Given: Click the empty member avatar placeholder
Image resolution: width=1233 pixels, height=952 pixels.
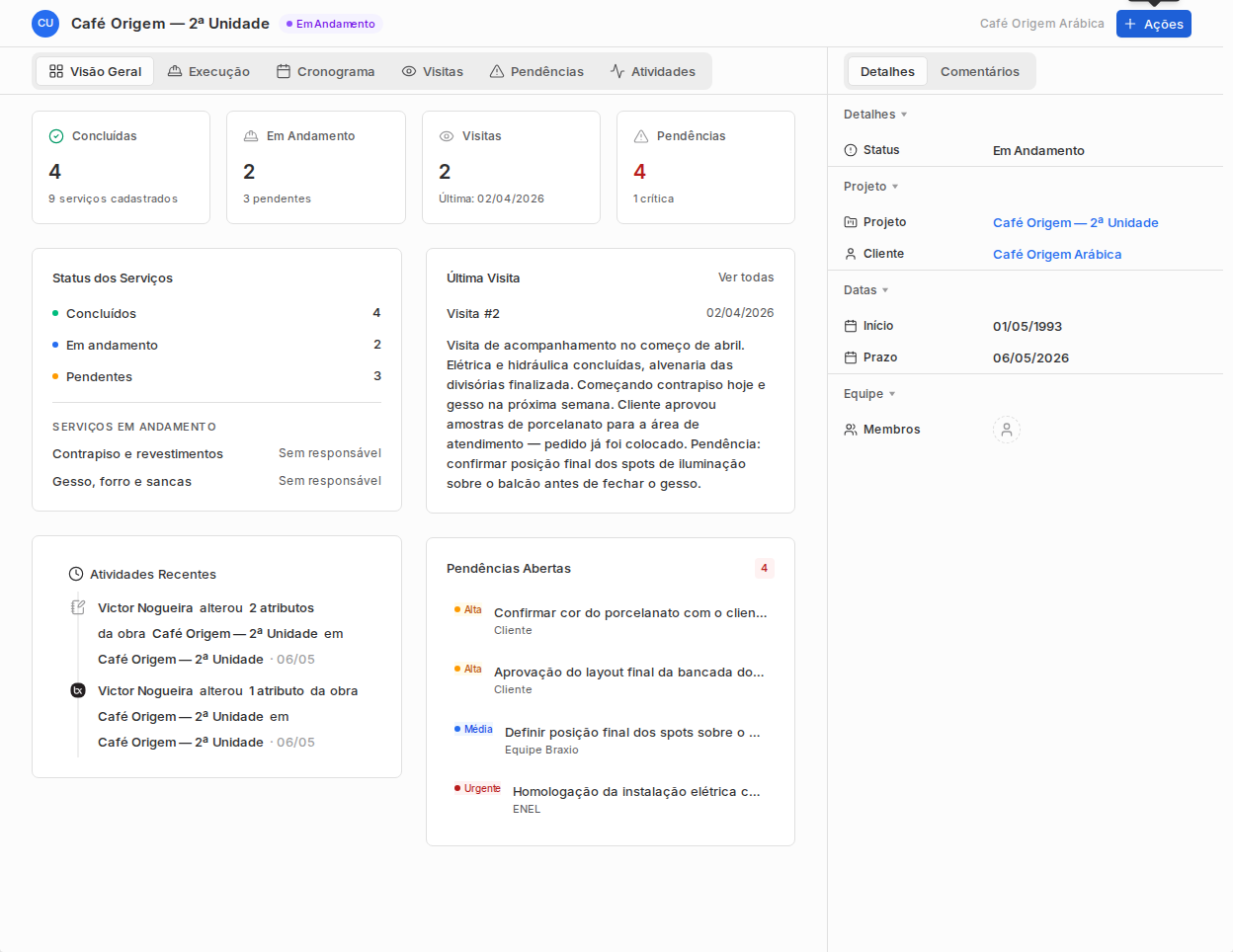Looking at the screenshot, I should [1007, 430].
